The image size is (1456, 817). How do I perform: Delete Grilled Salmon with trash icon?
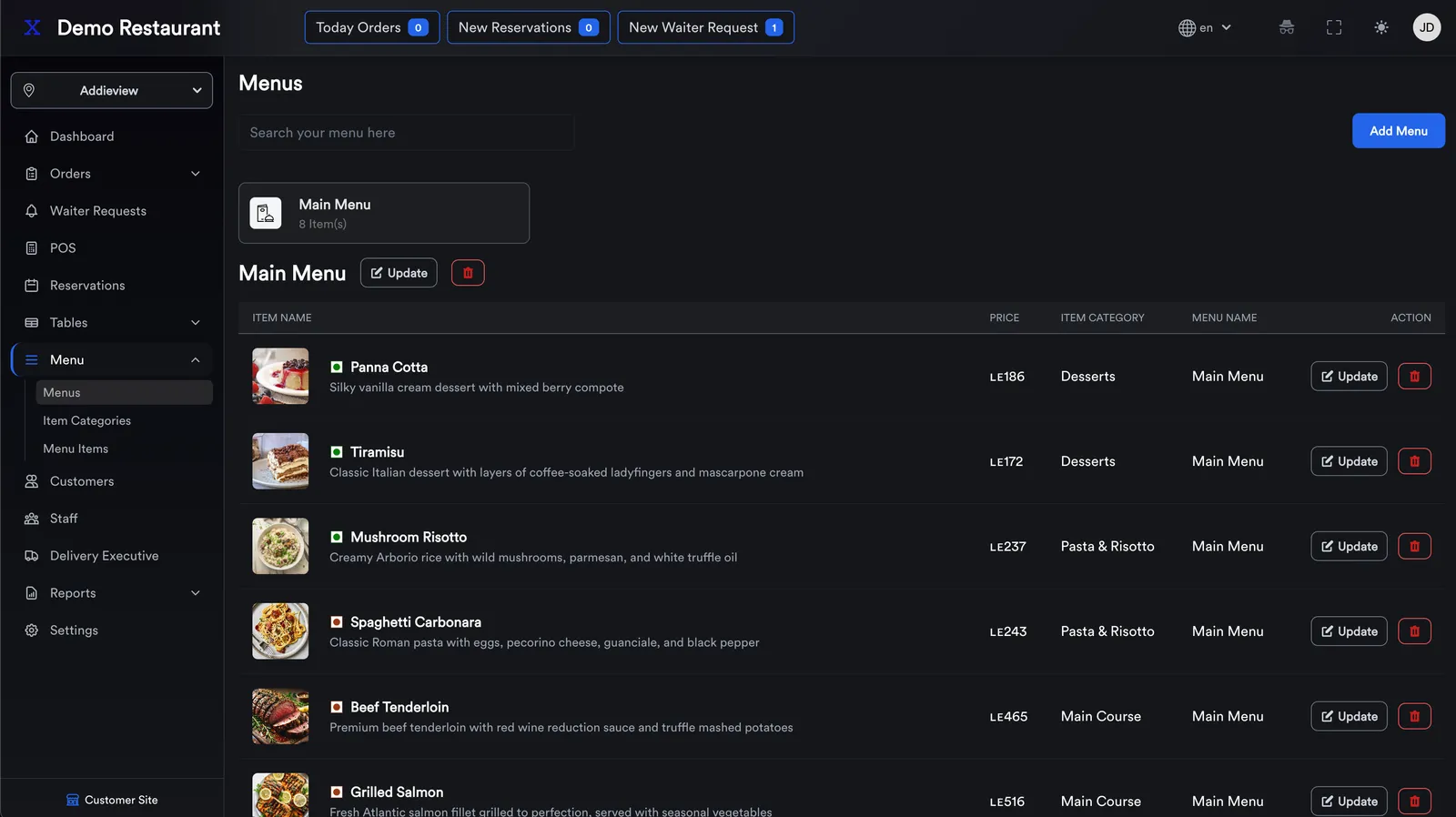pos(1414,802)
